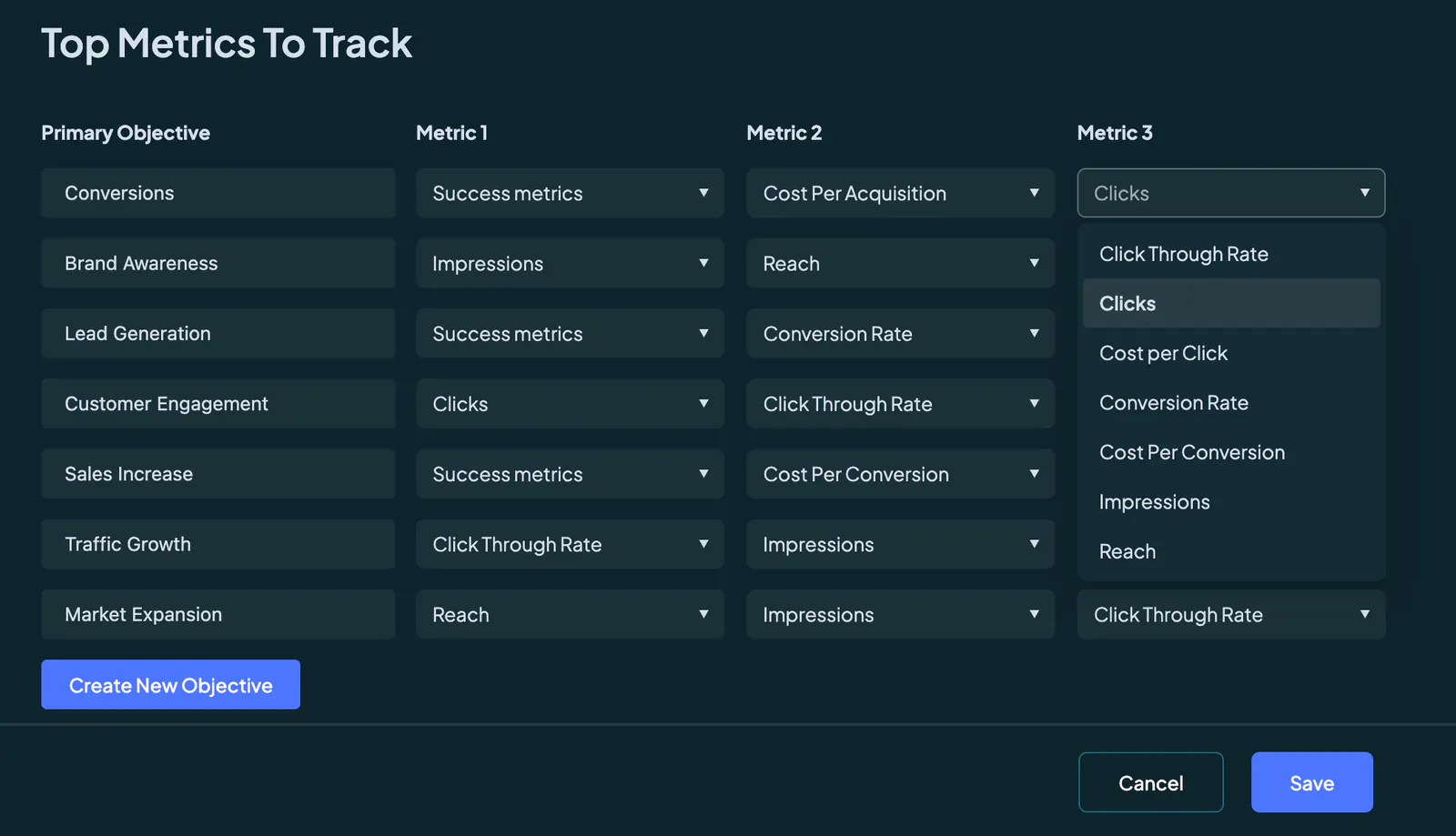Save the metrics settings
The height and width of the screenshot is (836, 1456).
tap(1311, 782)
